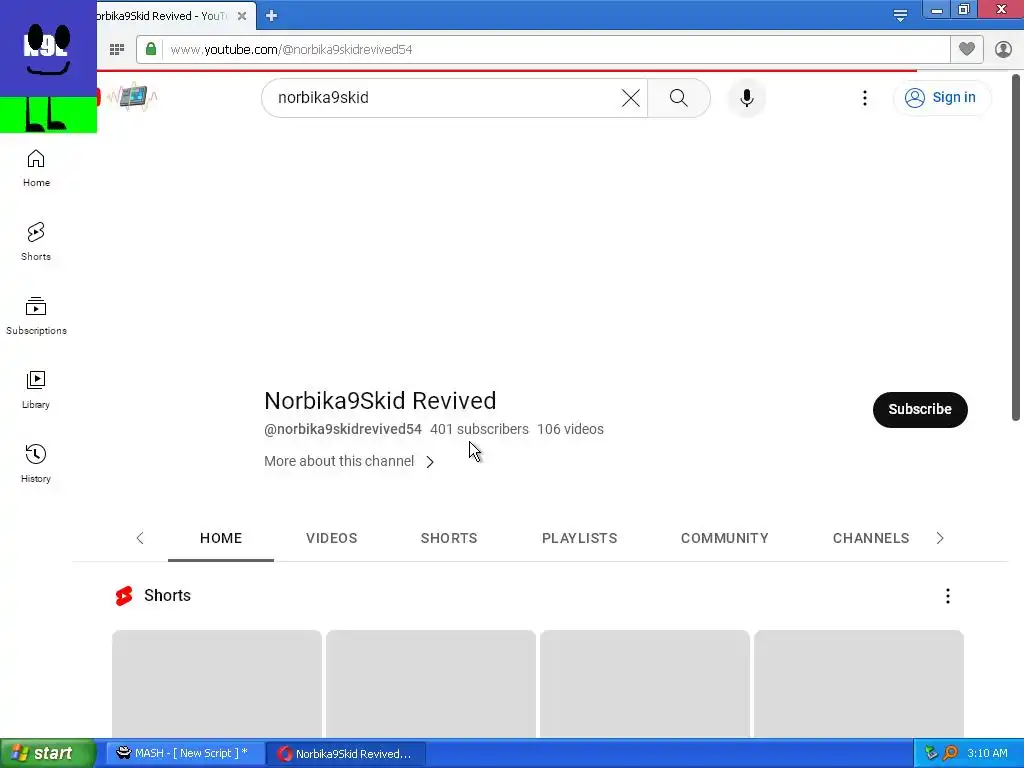Select the Norbika9Skid Revived browser tab
This screenshot has width=1024, height=768.
click(x=163, y=16)
